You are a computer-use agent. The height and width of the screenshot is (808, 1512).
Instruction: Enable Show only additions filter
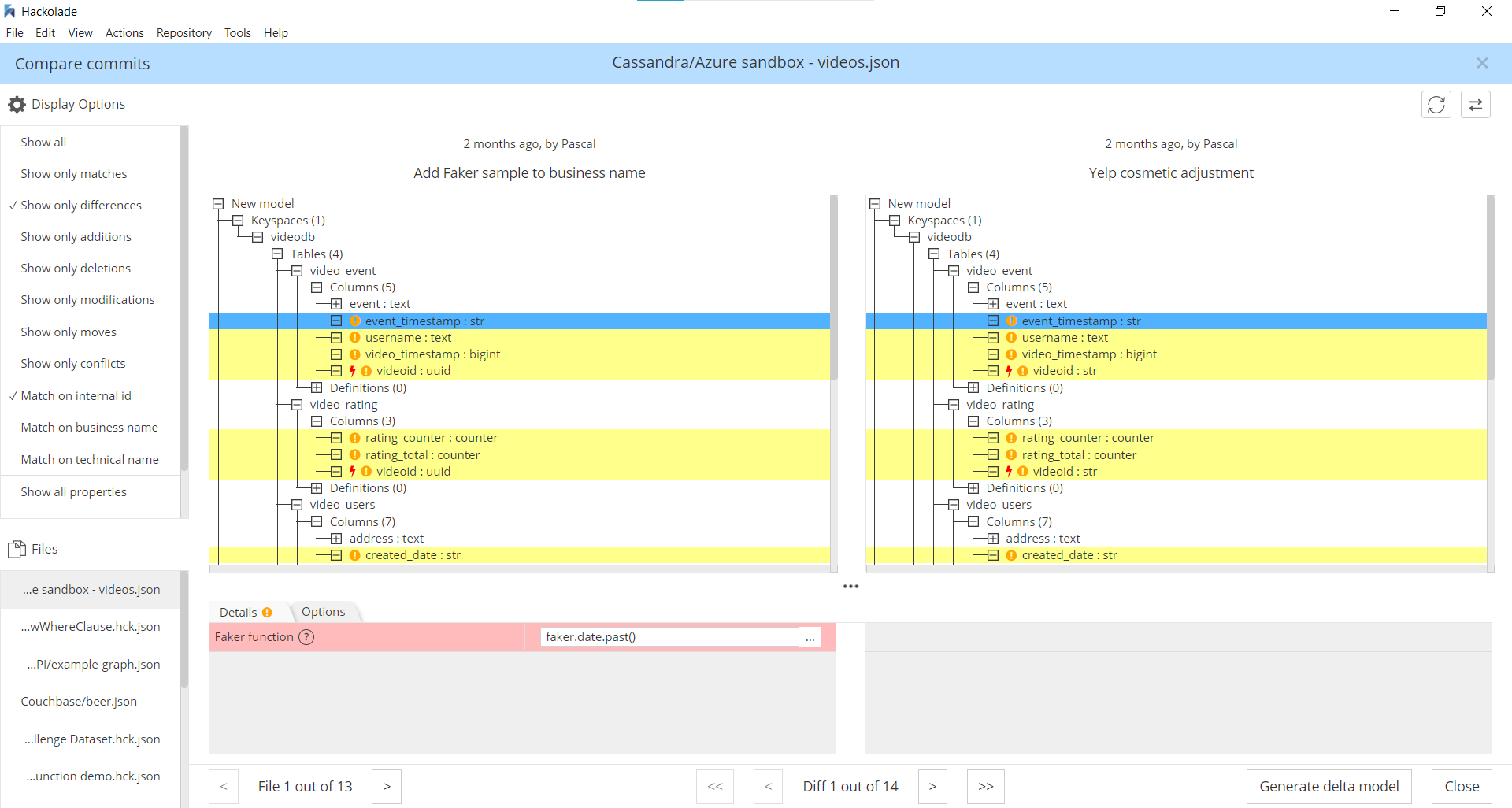[76, 236]
